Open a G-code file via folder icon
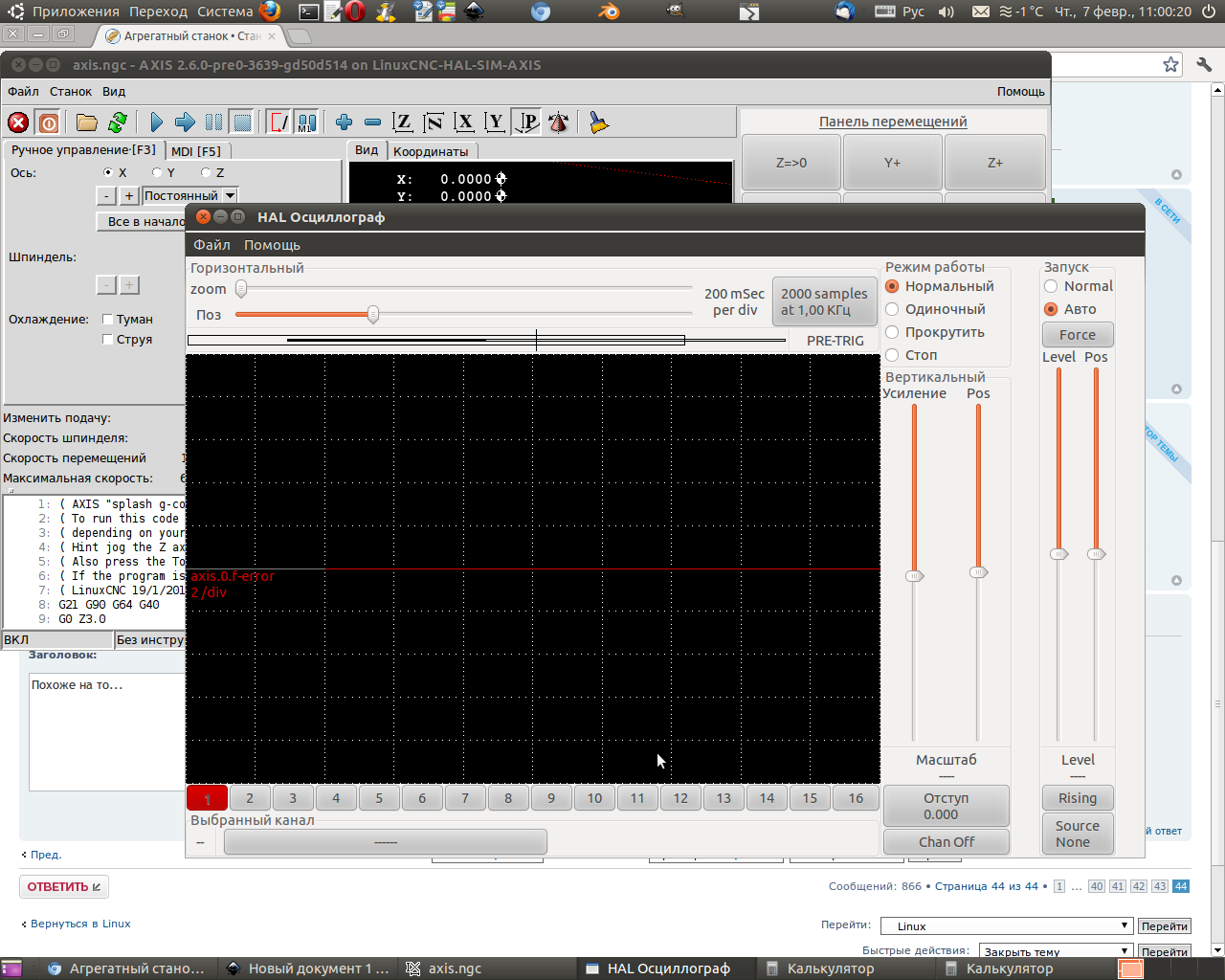This screenshot has width=1225, height=980. pos(87,122)
